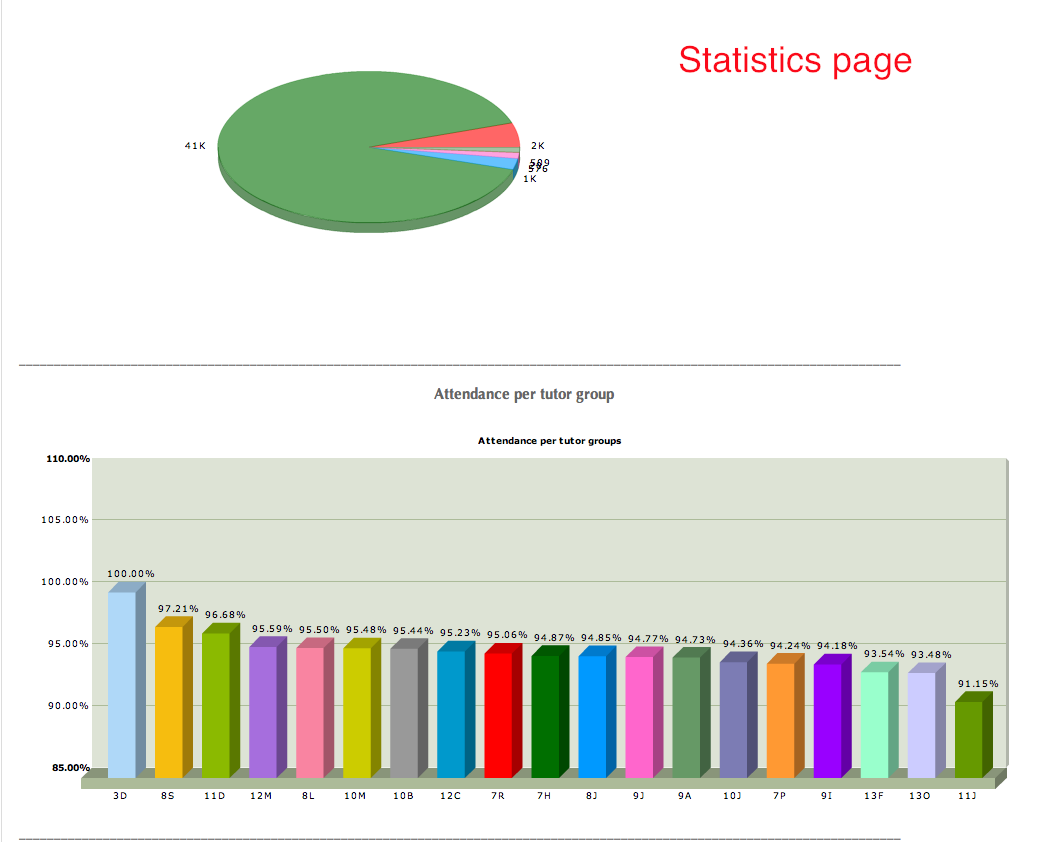1043x842 pixels.
Task: Open the Statistics page heading
Action: (795, 61)
